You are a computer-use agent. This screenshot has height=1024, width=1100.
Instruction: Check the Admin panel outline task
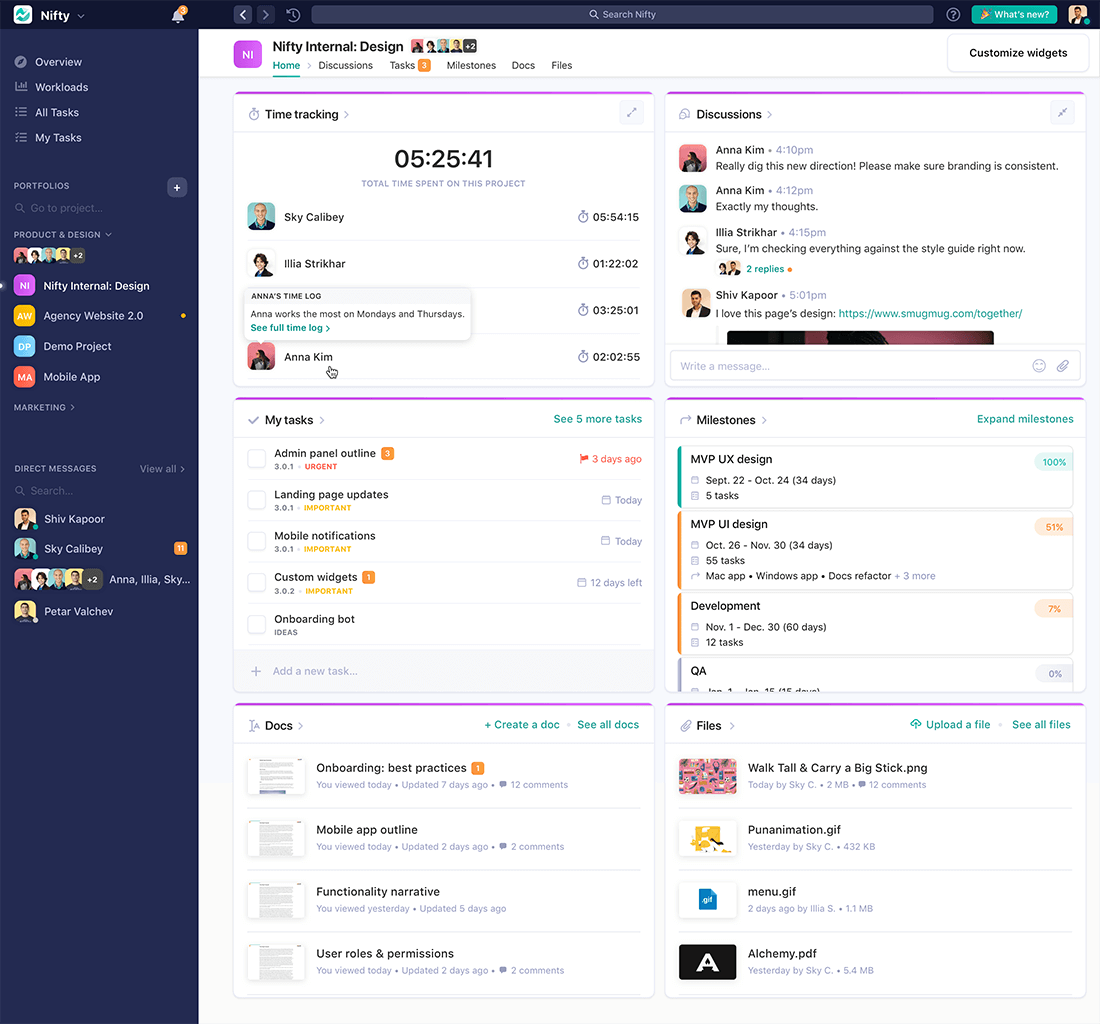tap(257, 459)
